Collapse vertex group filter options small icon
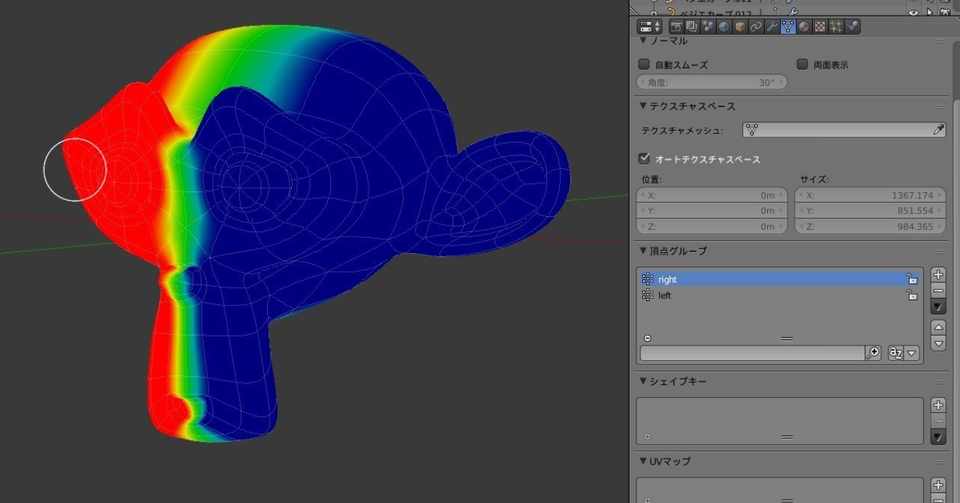The width and height of the screenshot is (960, 503). coord(648,338)
